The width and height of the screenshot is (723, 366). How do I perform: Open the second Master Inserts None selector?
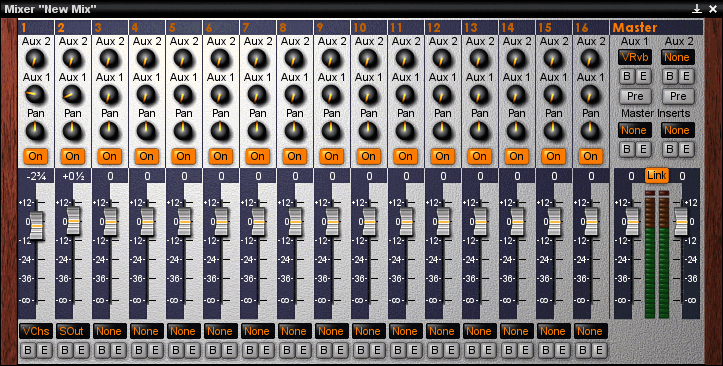click(678, 130)
